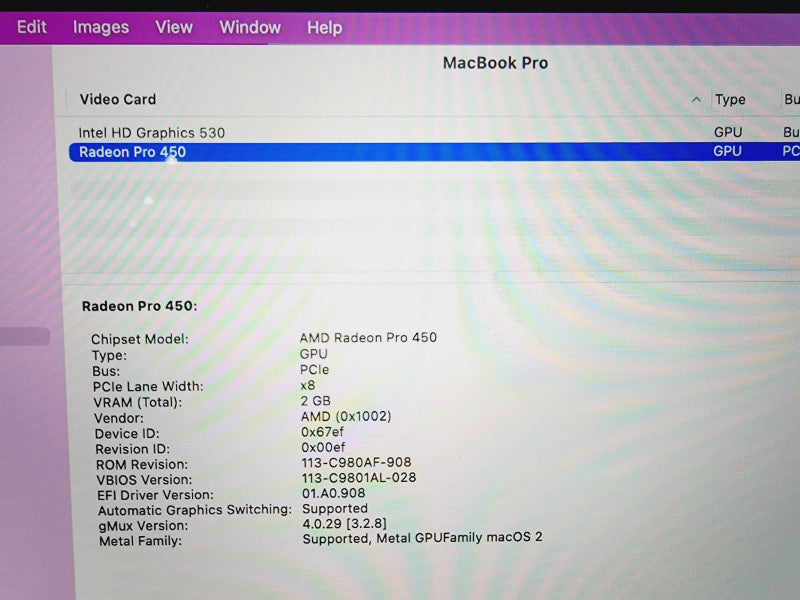
Task: Click the 'AMD Radeon Pro 450' chipset value
Action: coord(368,338)
